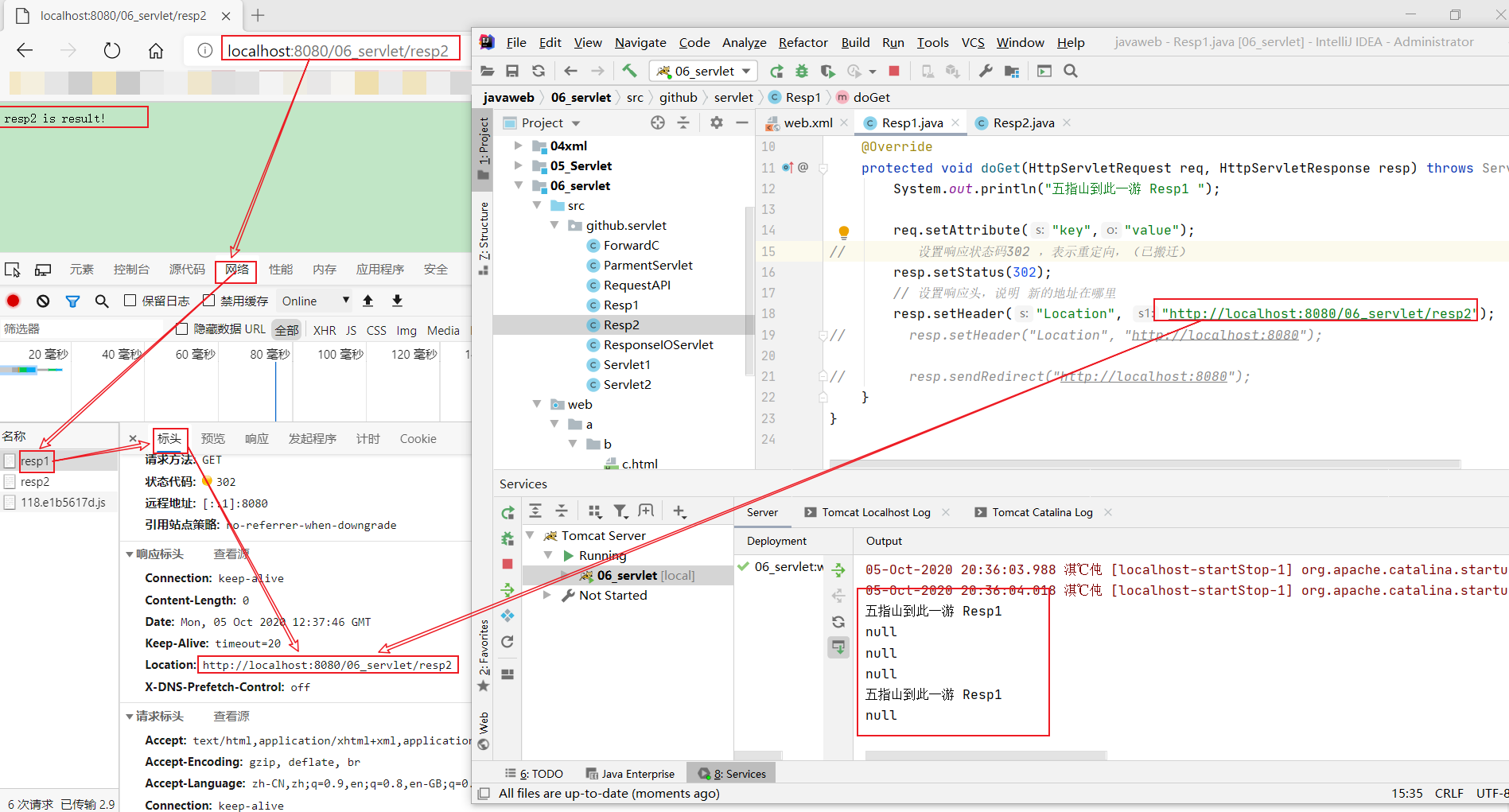Start debugging with the bug icon
Screen dimensions: 1509x812
(x=802, y=71)
